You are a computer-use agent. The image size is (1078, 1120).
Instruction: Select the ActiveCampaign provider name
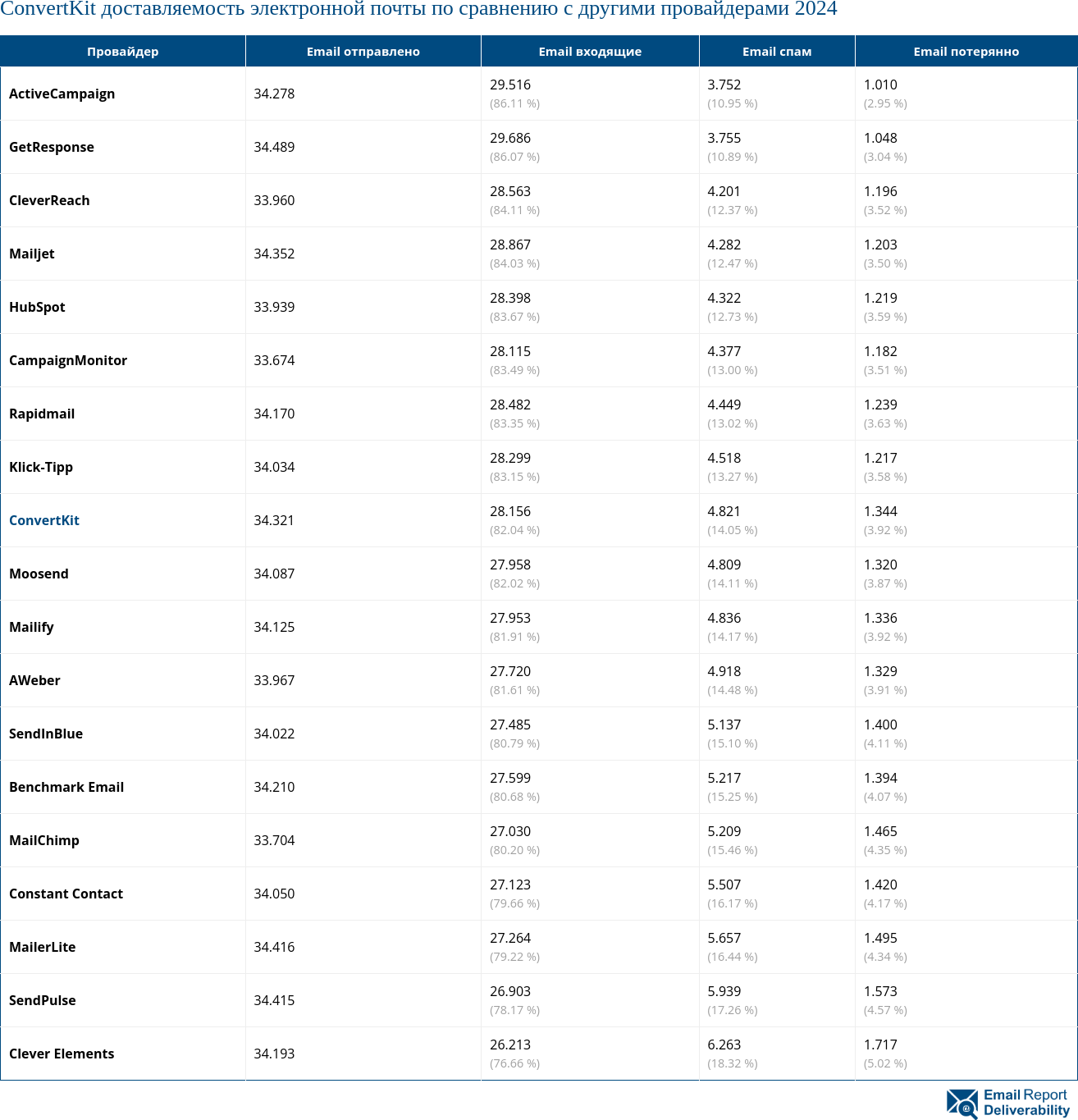click(62, 94)
